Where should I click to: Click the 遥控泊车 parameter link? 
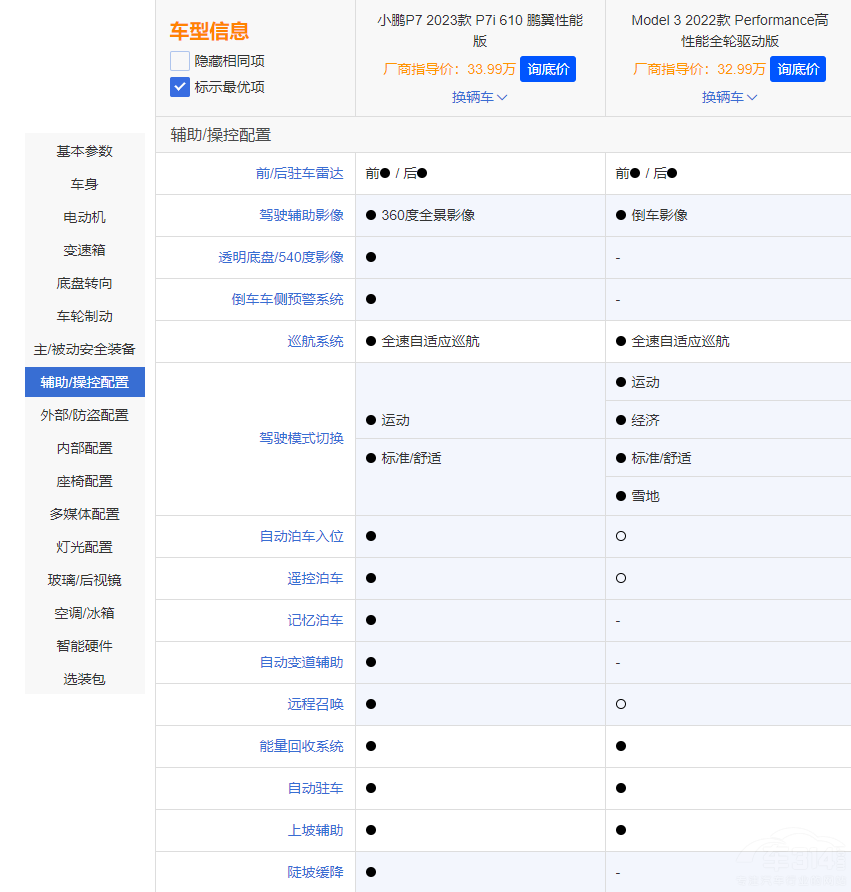click(x=315, y=578)
